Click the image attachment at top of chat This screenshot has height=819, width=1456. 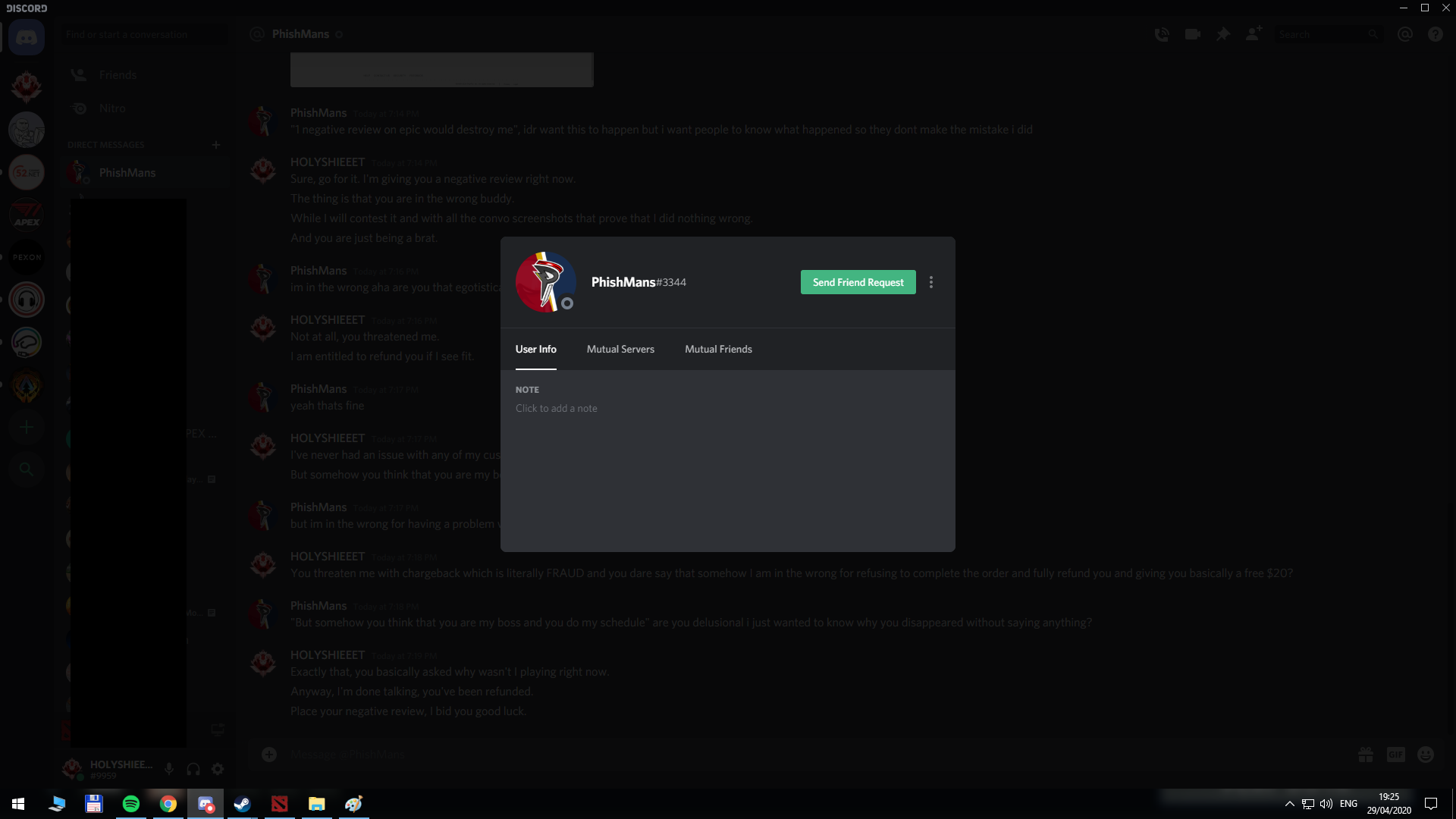[x=441, y=70]
